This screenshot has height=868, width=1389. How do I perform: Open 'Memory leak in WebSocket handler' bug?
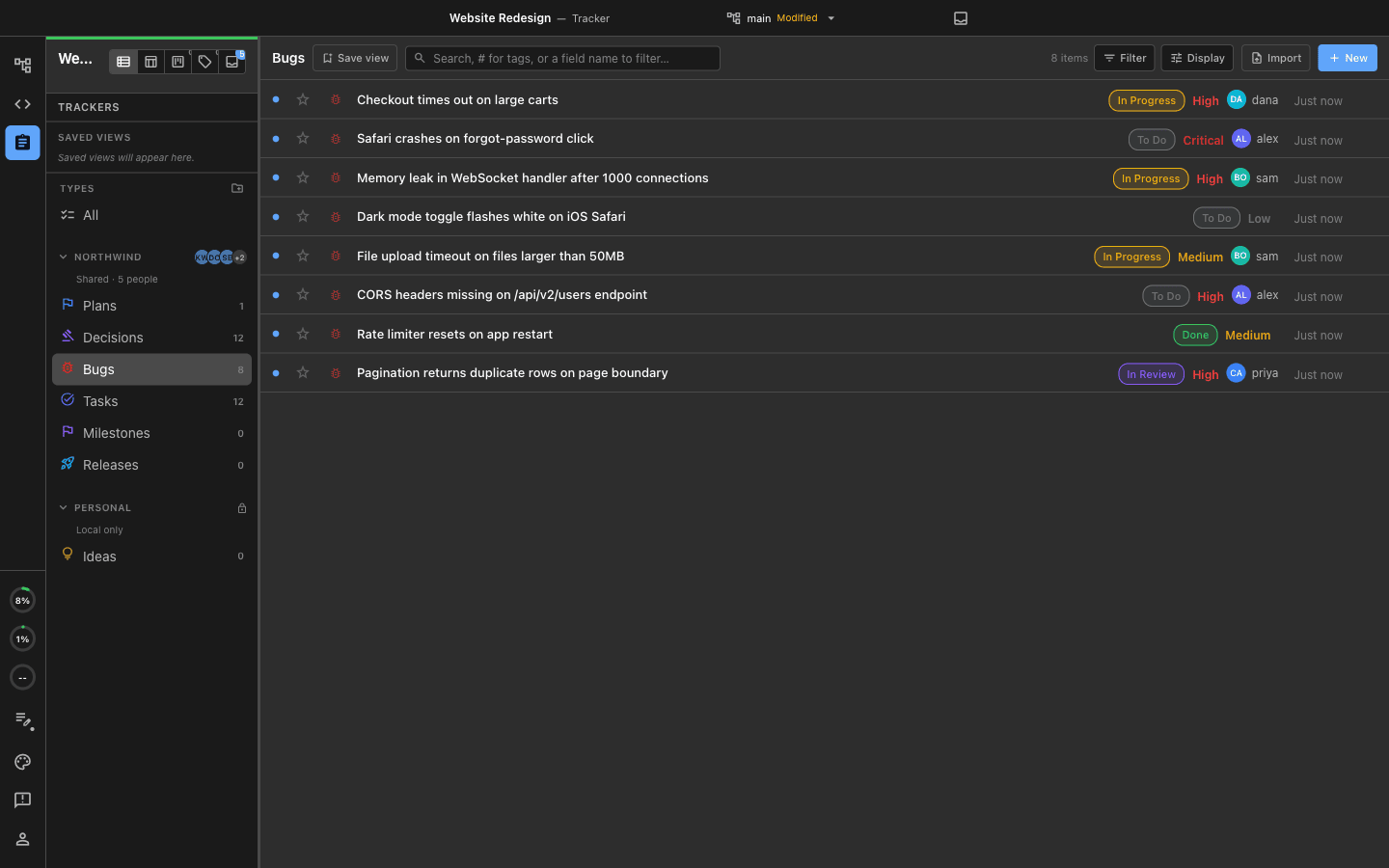coord(532,177)
